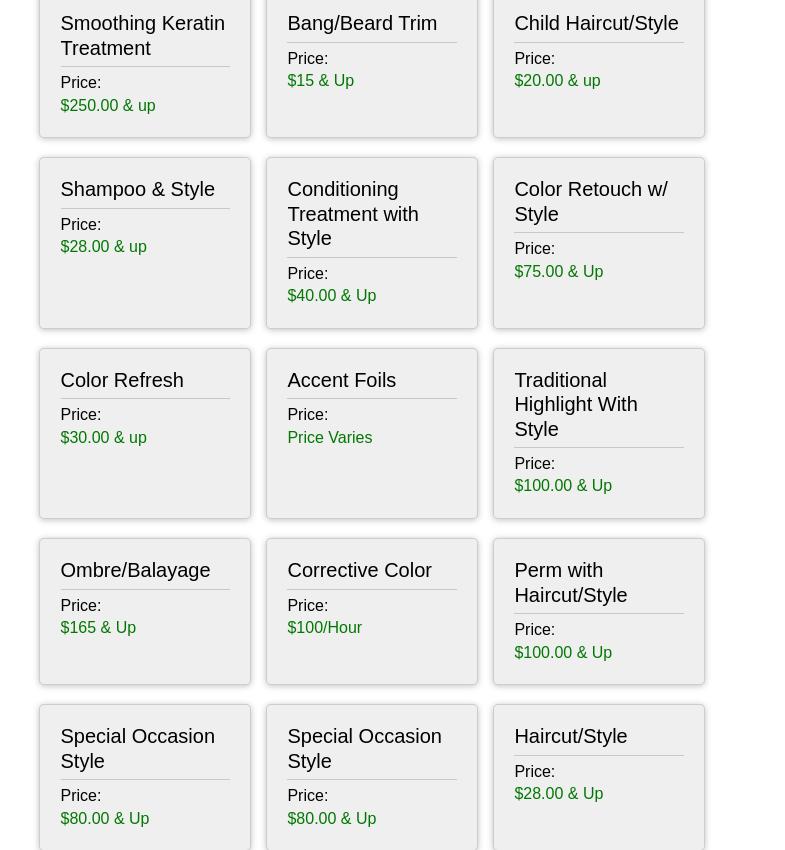Click the $165 & Up price
785x850 pixels.
coord(98,628)
